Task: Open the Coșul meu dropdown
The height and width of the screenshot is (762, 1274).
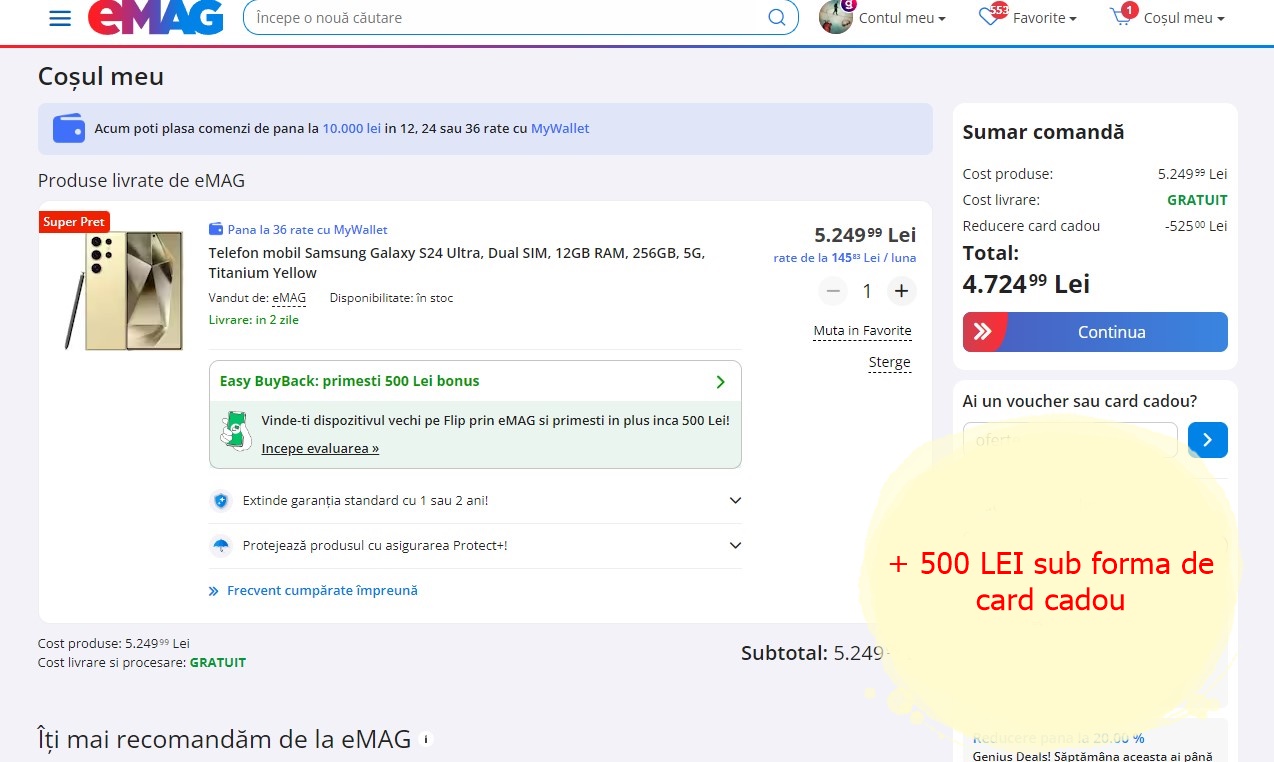Action: coord(1184,18)
